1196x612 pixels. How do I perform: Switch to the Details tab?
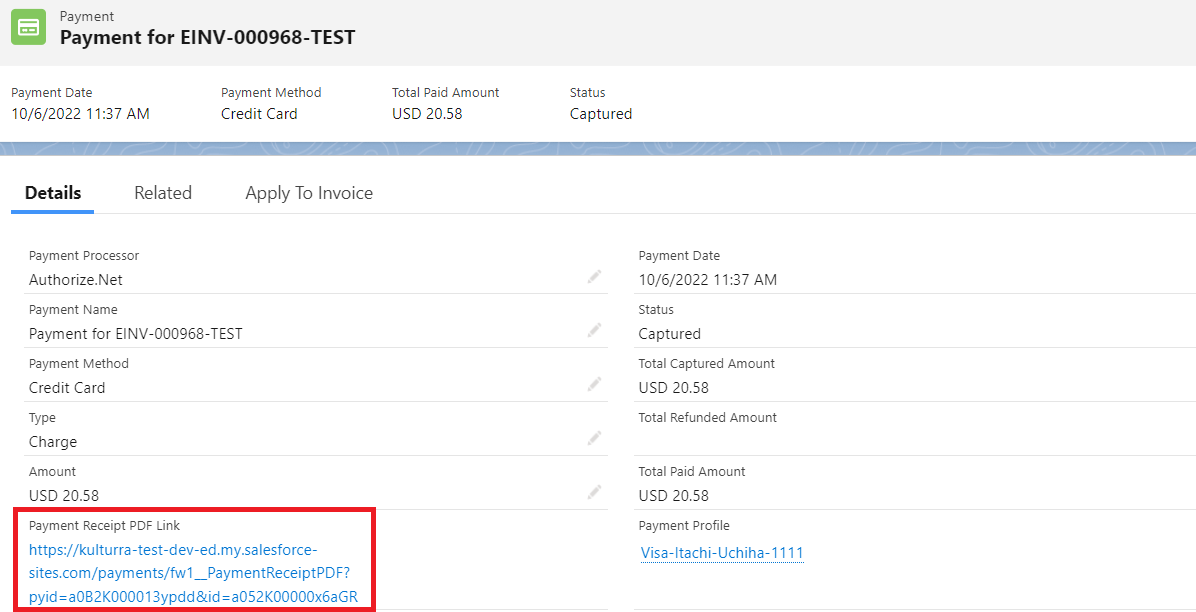point(53,193)
